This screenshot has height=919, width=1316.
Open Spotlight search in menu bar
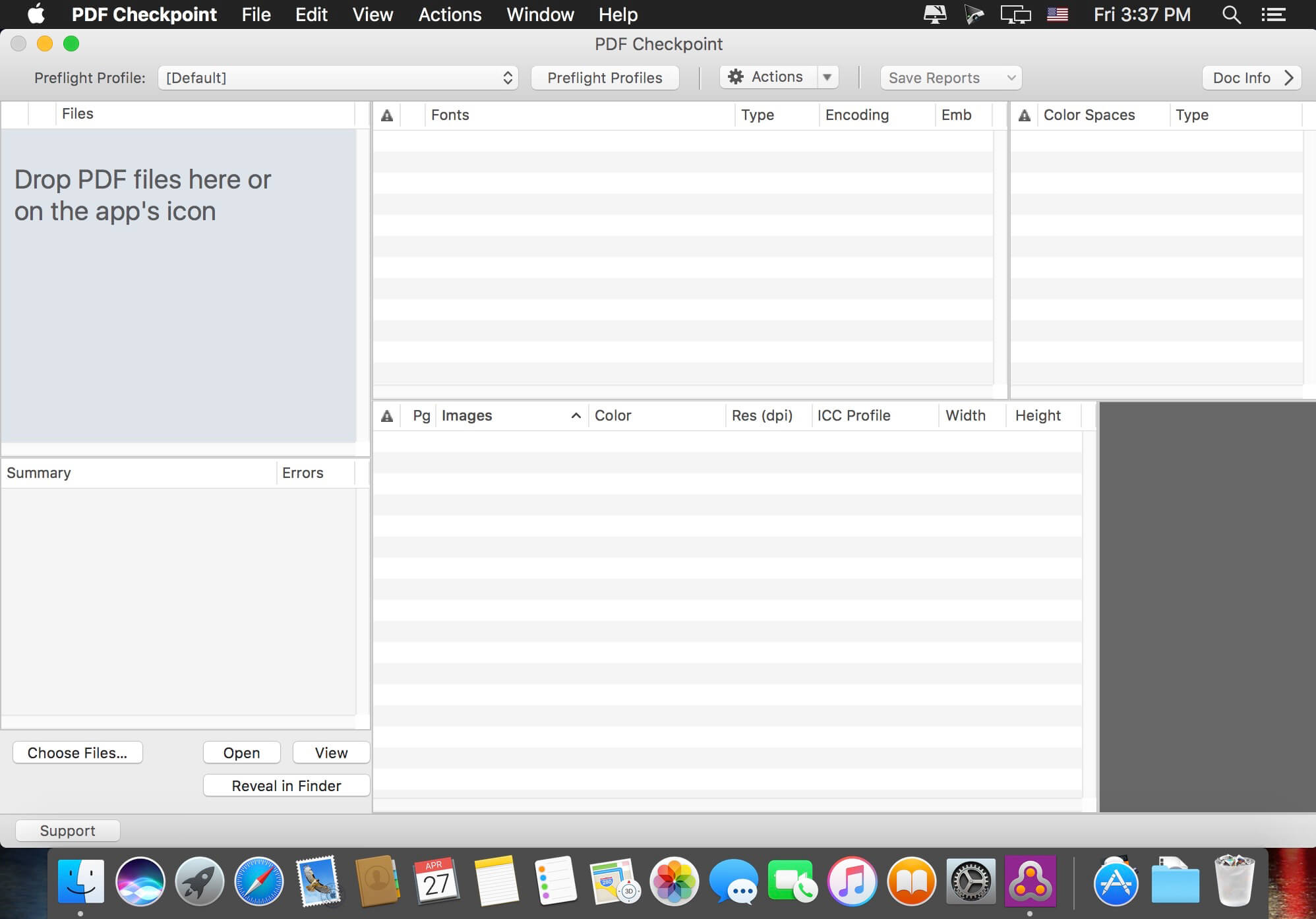coord(1230,15)
